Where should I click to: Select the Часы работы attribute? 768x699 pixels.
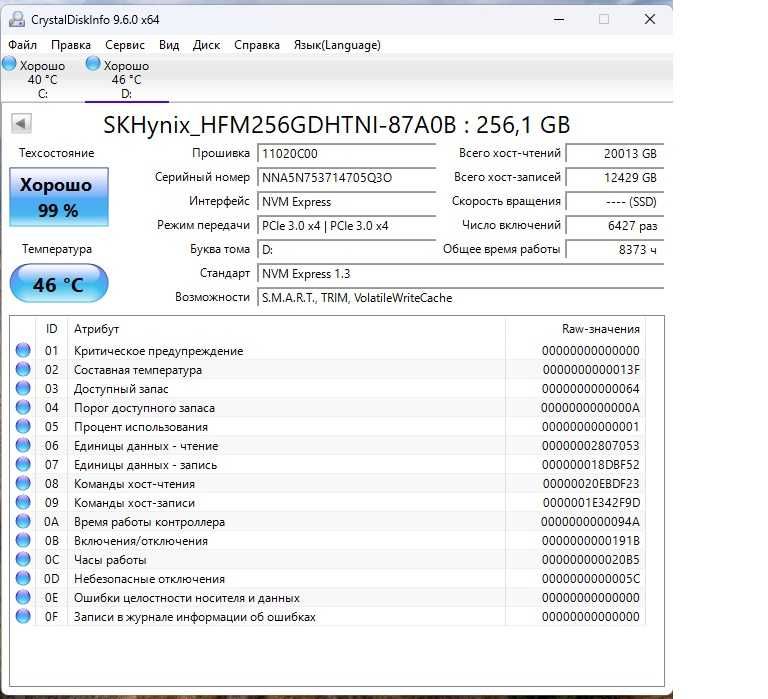(x=110, y=560)
